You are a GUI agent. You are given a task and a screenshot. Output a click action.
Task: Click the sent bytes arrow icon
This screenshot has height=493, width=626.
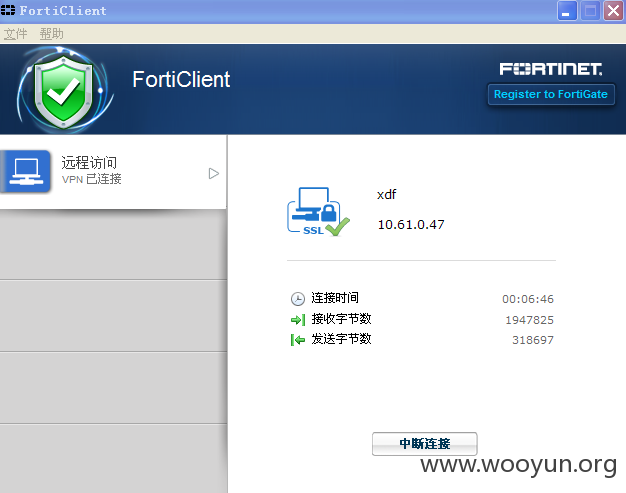tap(297, 340)
